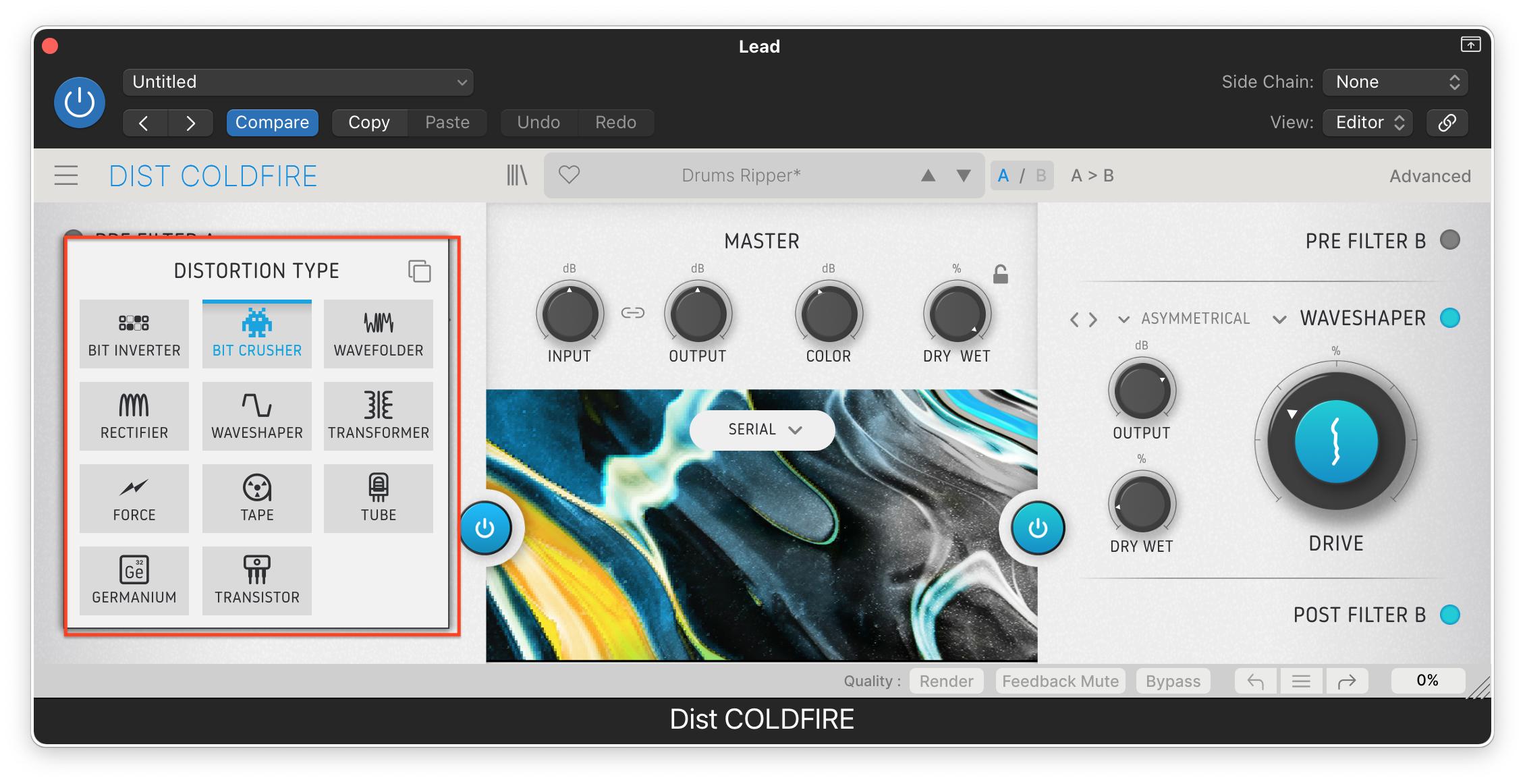Toggle the Compare button
The width and height of the screenshot is (1525, 784).
click(x=272, y=122)
